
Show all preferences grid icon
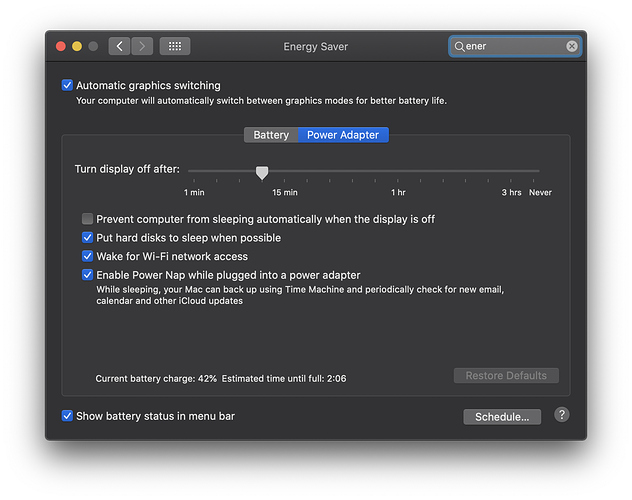[175, 46]
